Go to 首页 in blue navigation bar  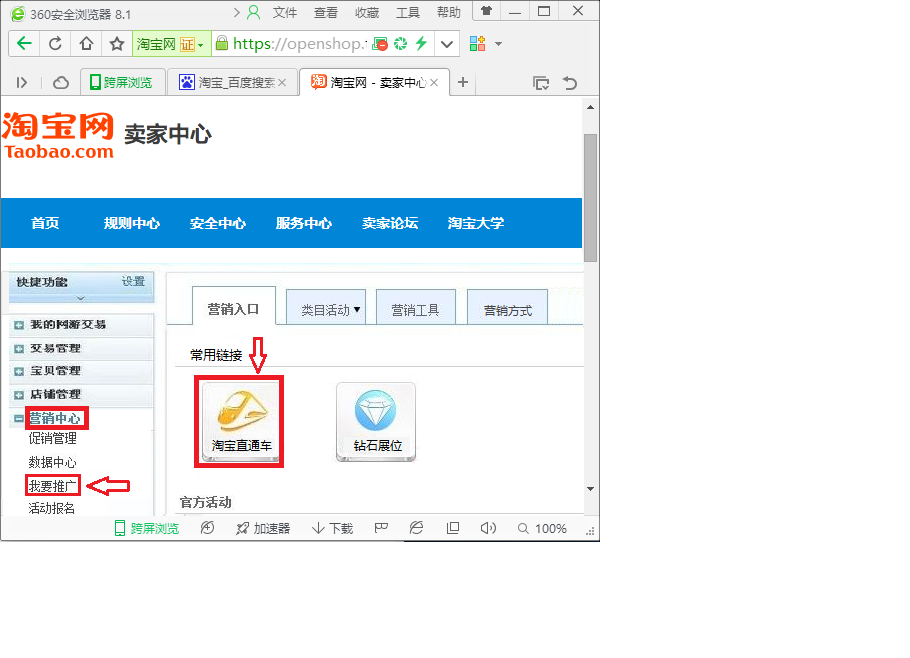click(45, 223)
